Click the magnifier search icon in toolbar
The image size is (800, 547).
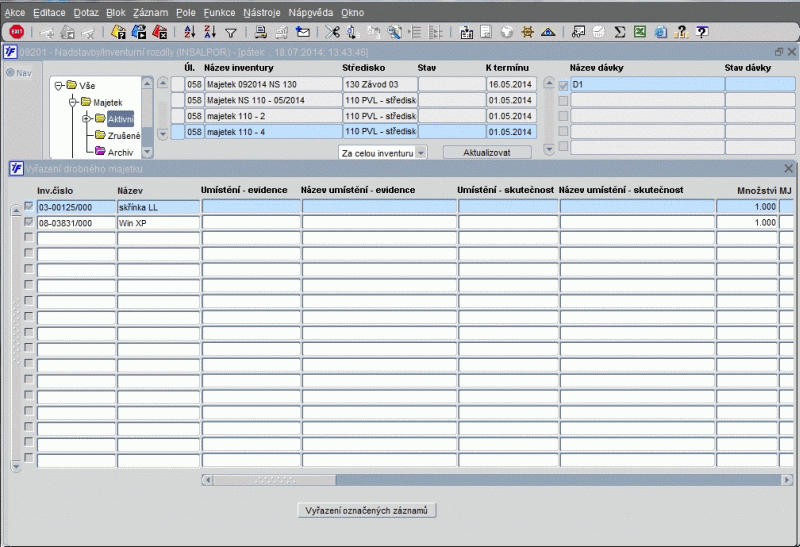click(x=394, y=32)
